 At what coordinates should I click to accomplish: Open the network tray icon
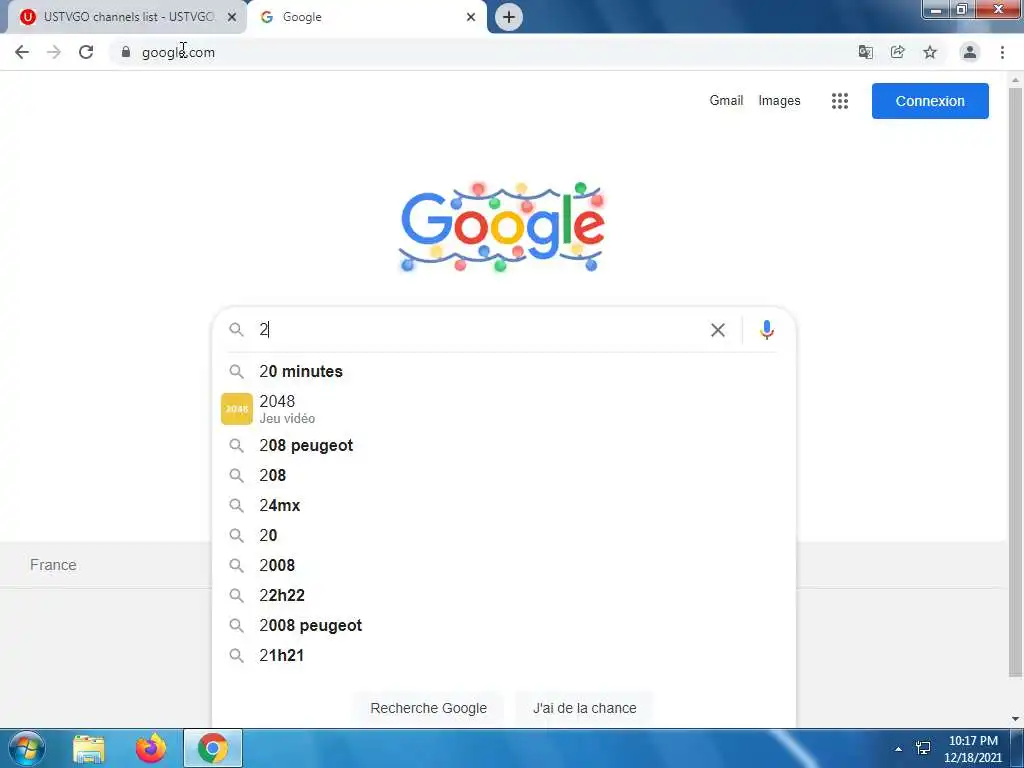(923, 748)
